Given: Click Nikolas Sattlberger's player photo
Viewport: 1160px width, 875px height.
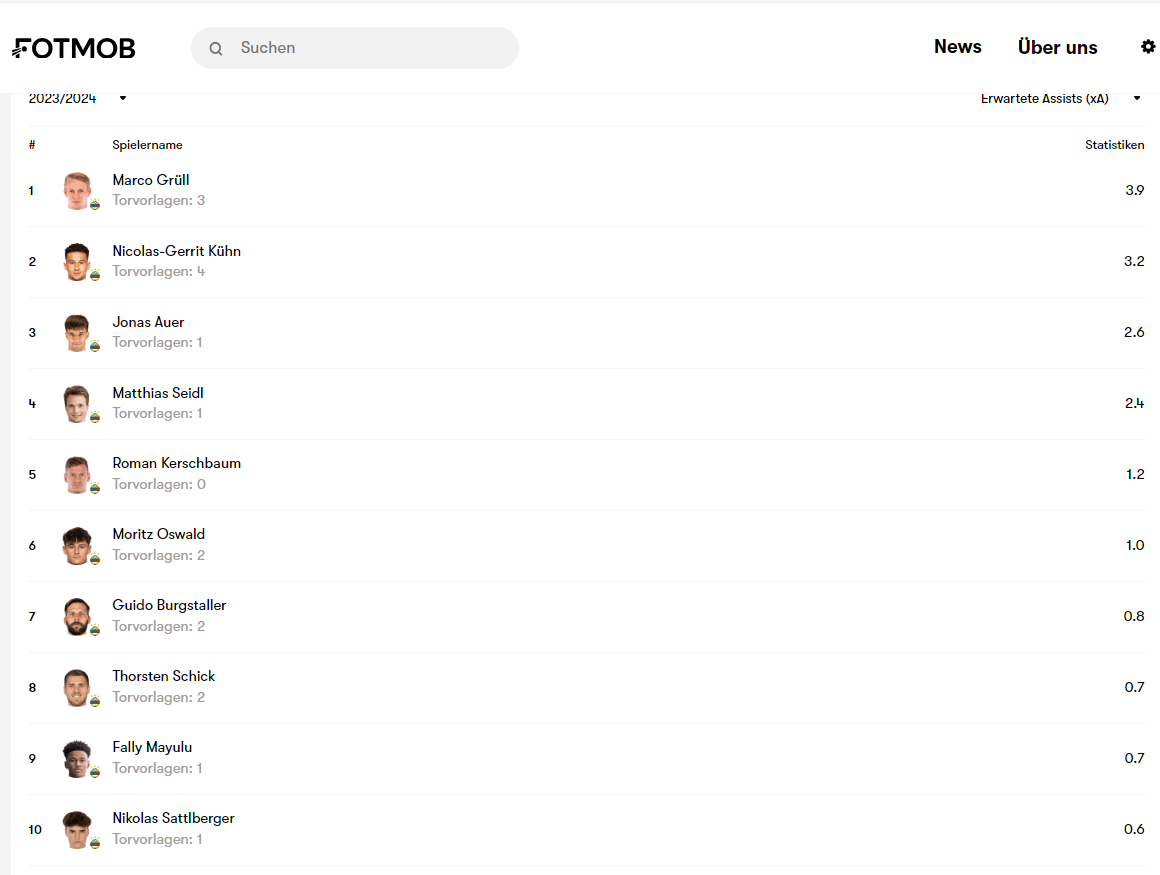Looking at the screenshot, I should point(77,830).
